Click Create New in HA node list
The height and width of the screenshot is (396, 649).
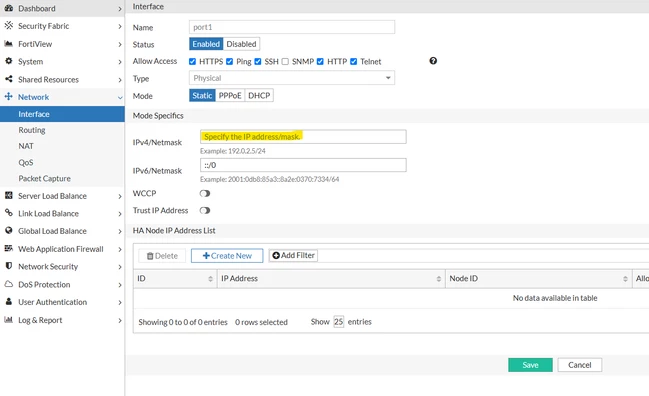(x=227, y=256)
